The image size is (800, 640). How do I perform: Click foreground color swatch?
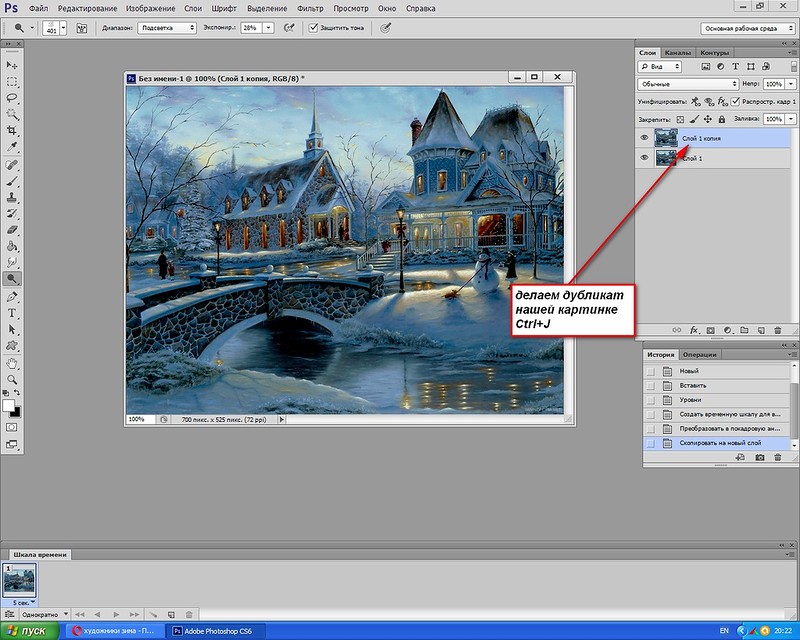click(8, 406)
